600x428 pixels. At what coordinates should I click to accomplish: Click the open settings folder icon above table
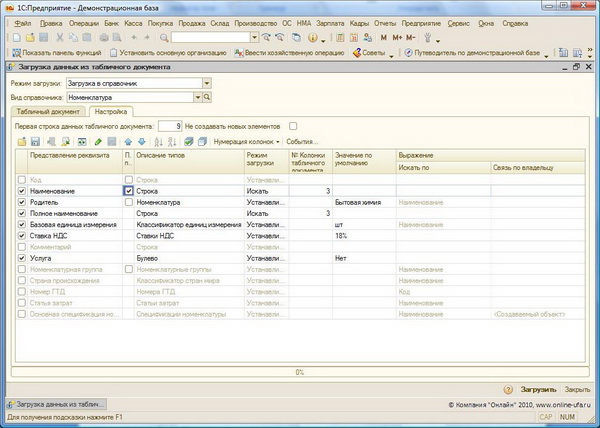[x=22, y=142]
